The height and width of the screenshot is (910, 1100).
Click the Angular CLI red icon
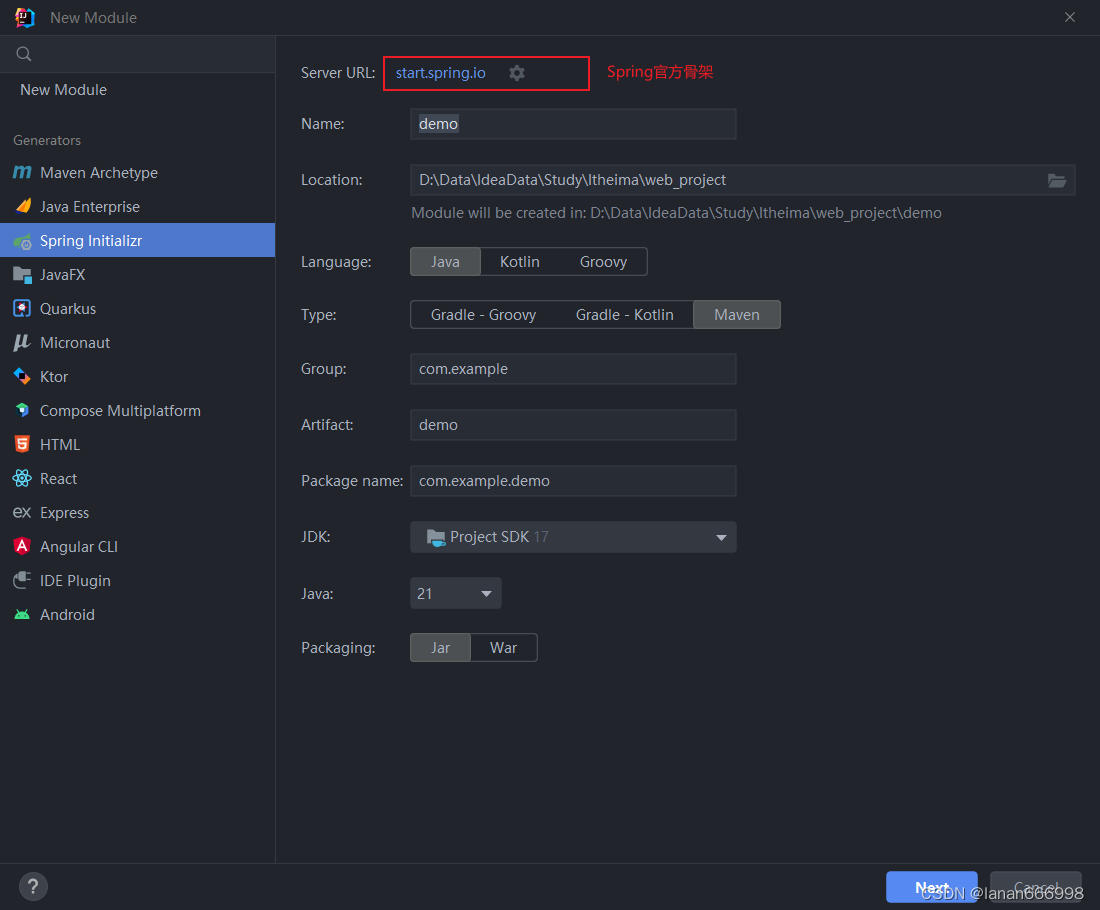(22, 547)
